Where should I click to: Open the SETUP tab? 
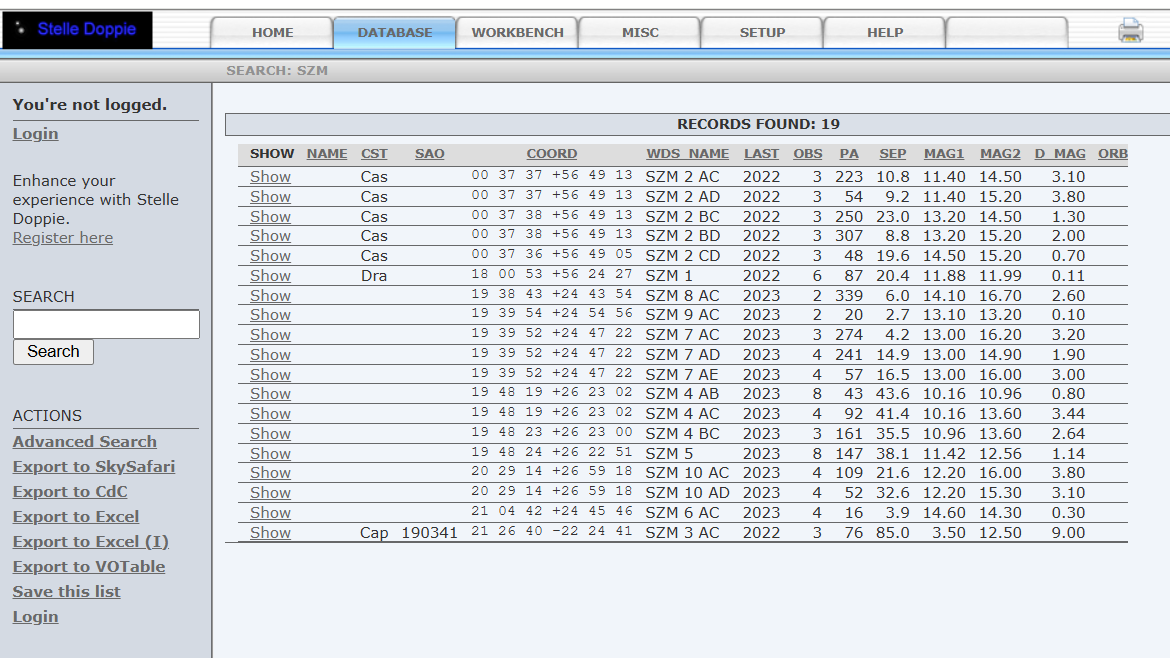(763, 33)
